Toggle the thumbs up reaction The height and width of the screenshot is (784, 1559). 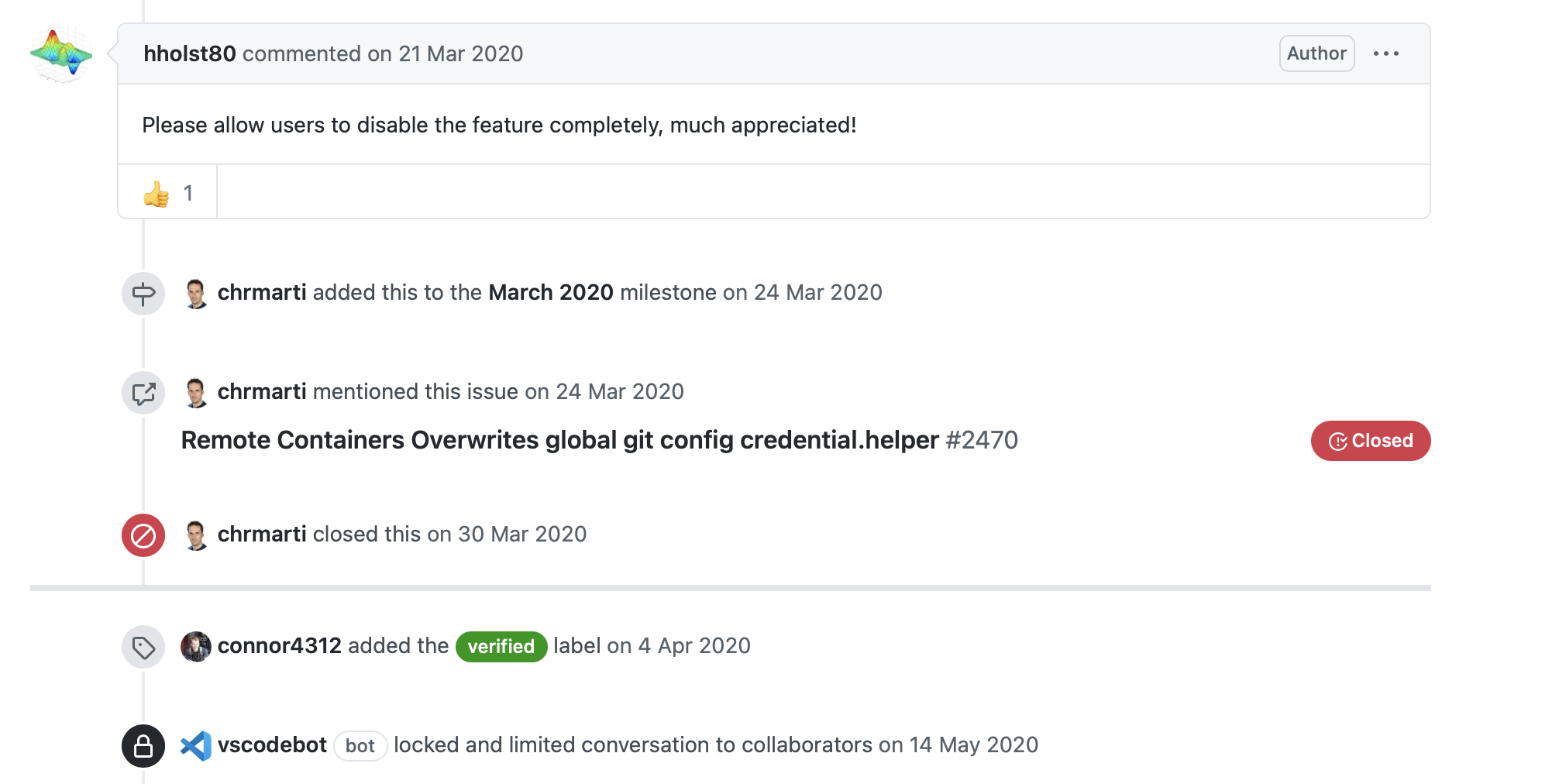(x=167, y=193)
